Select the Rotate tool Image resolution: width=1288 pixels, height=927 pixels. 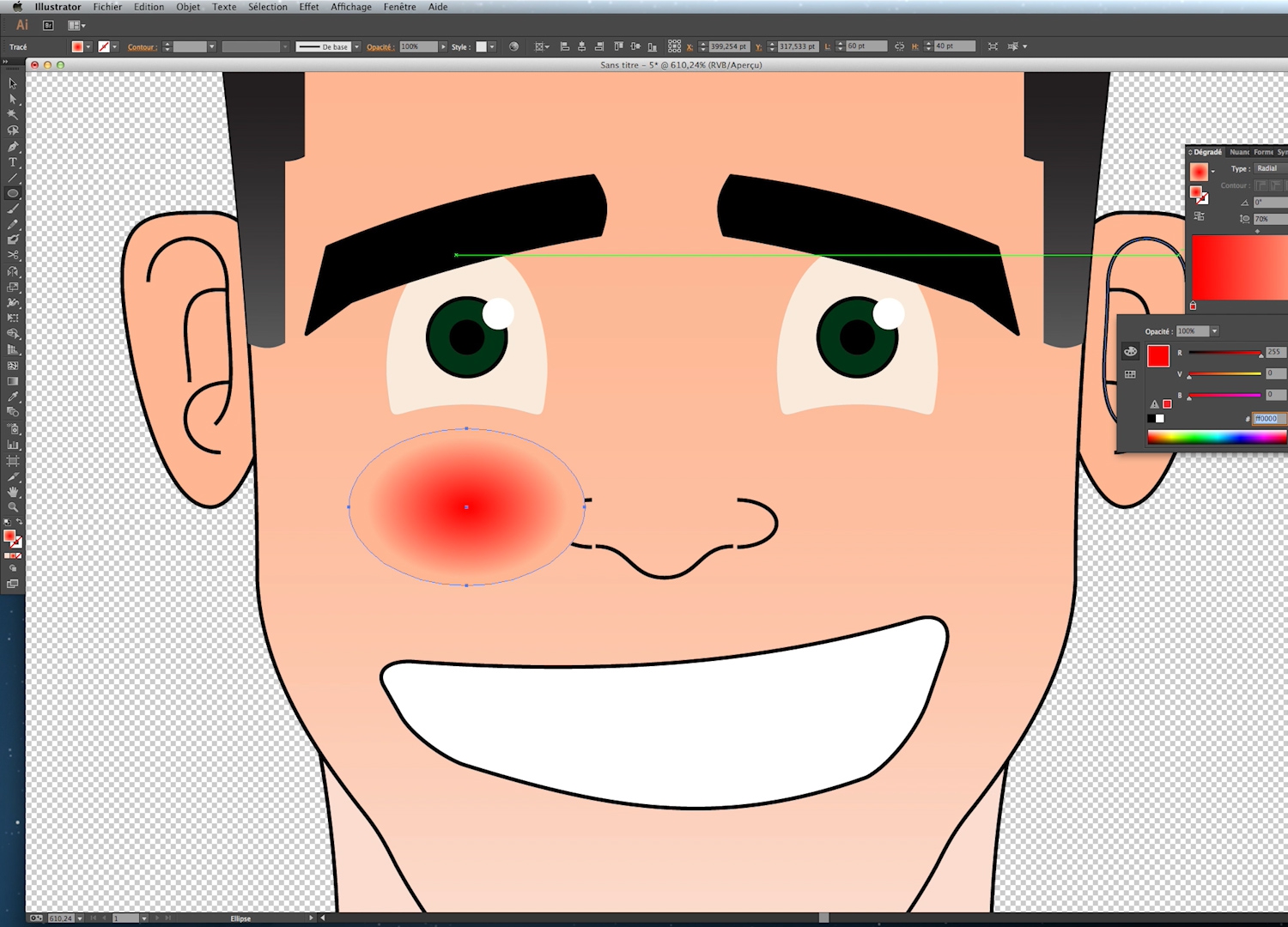(13, 271)
